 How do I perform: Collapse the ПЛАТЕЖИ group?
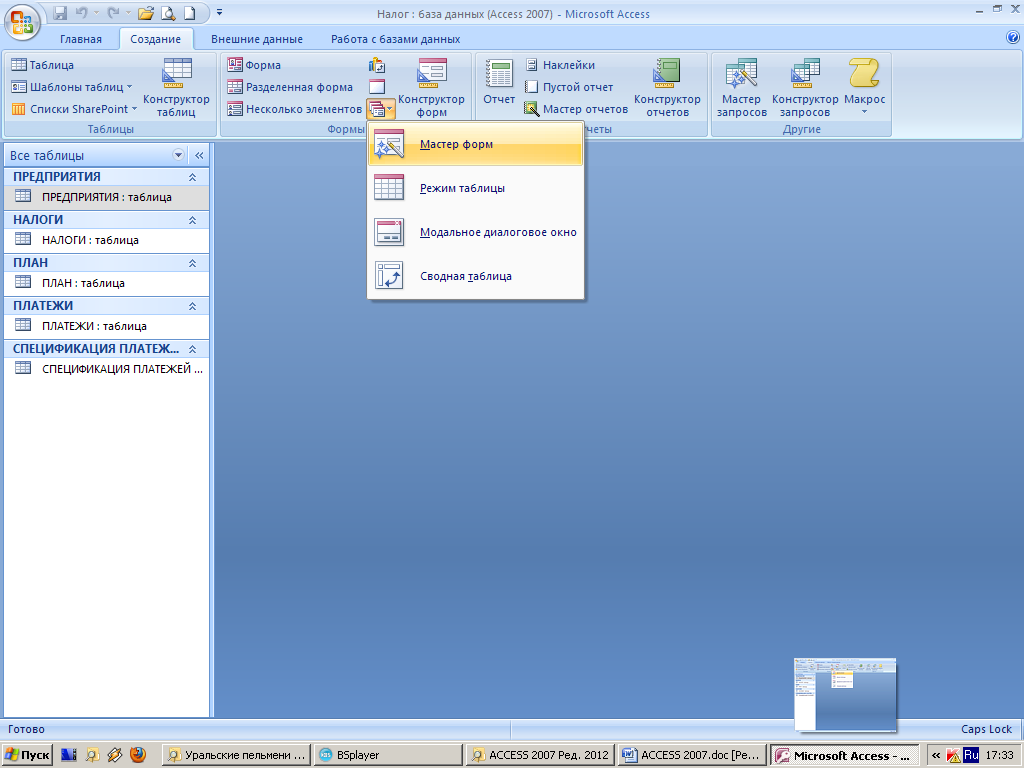(192, 306)
